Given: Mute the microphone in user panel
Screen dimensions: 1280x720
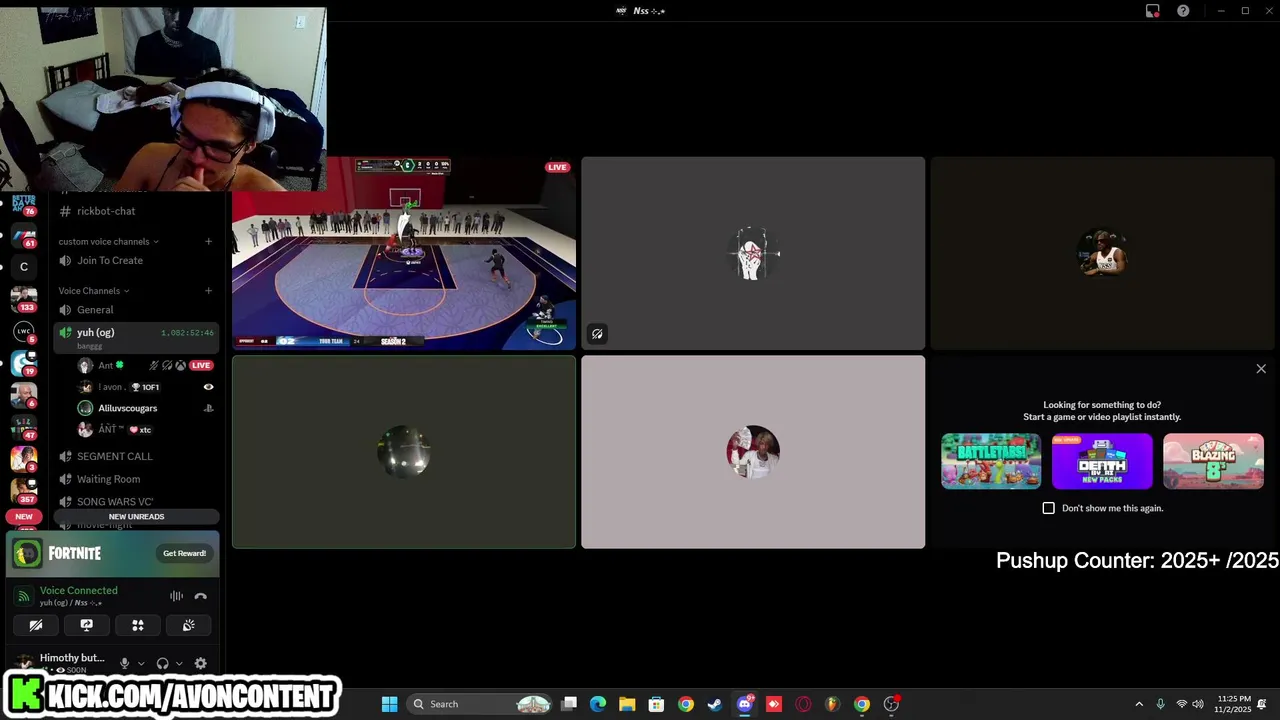Looking at the screenshot, I should click(124, 663).
